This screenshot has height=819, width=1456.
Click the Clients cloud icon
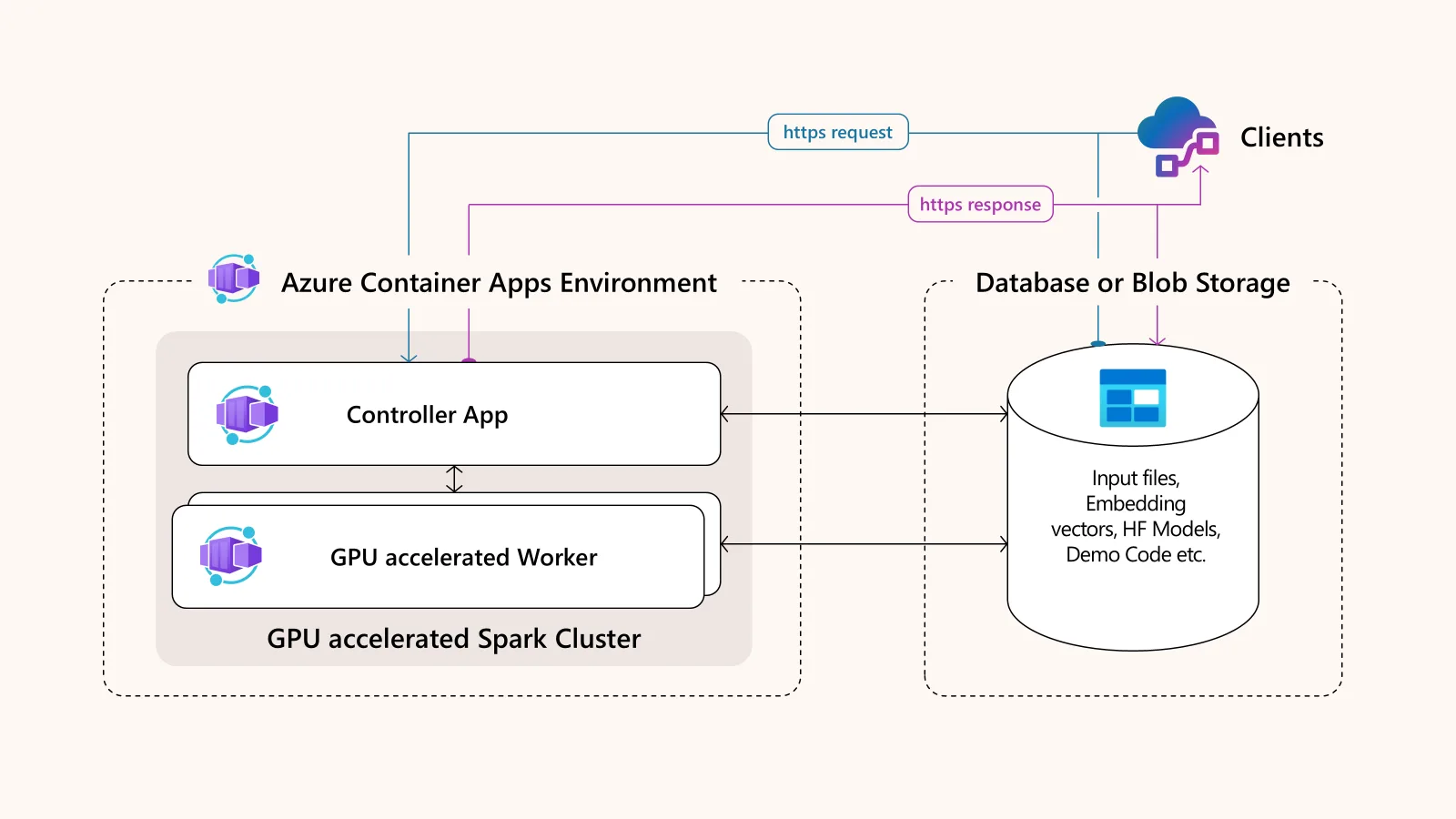point(1178,136)
